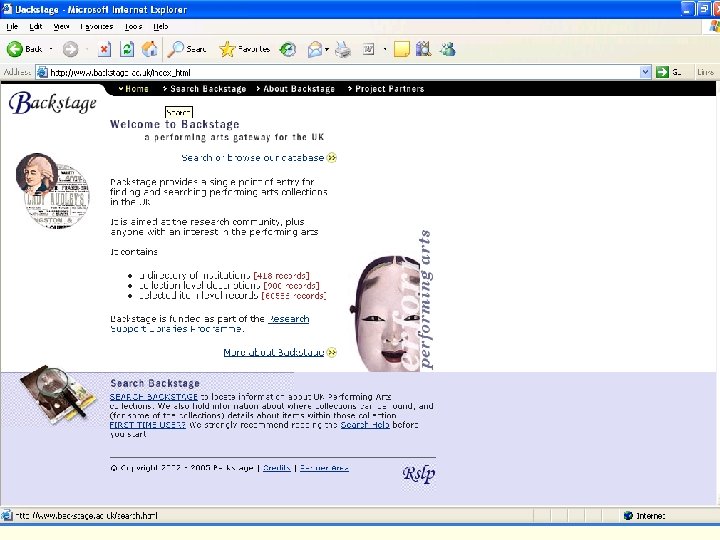720x540 pixels.
Task: Click the Links toolbar label
Action: (705, 72)
